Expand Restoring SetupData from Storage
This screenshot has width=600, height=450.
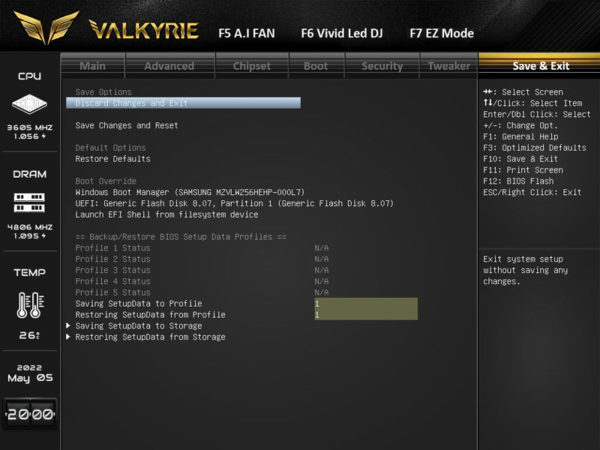pyautogui.click(x=148, y=337)
